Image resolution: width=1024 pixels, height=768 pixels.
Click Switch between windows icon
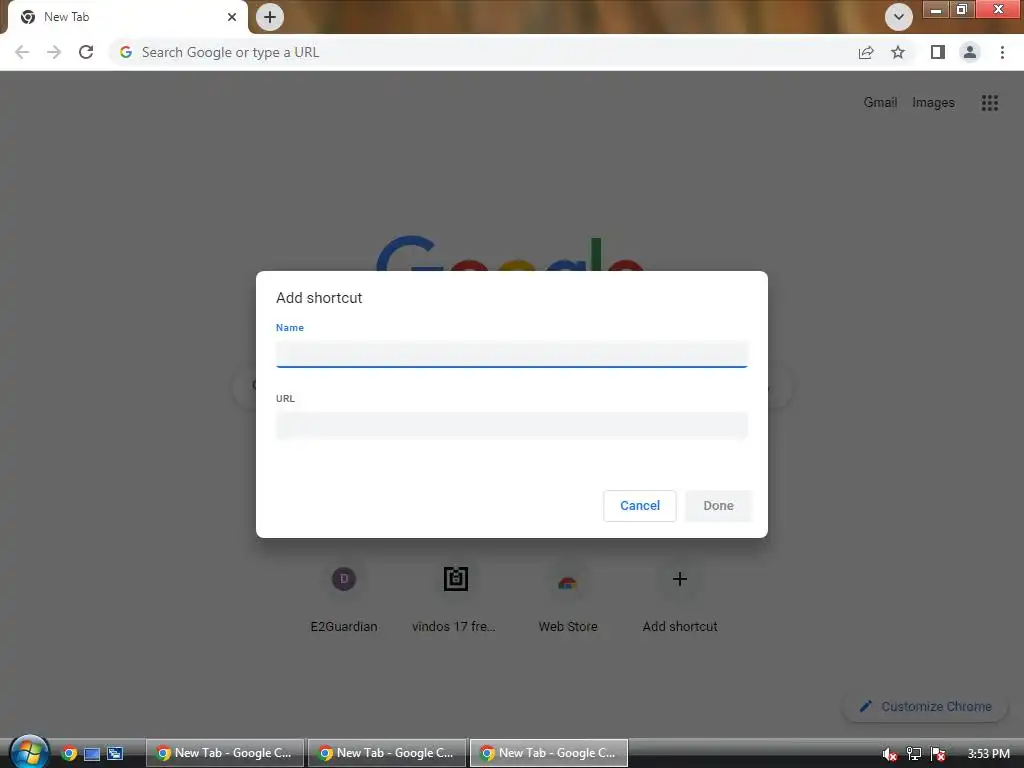click(x=115, y=753)
